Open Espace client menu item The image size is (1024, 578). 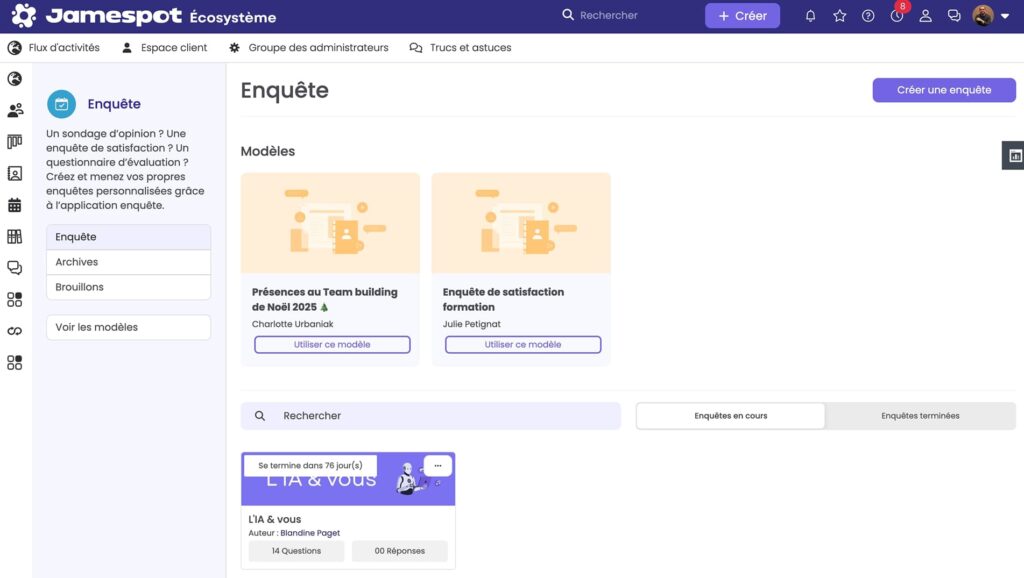[x=165, y=48]
